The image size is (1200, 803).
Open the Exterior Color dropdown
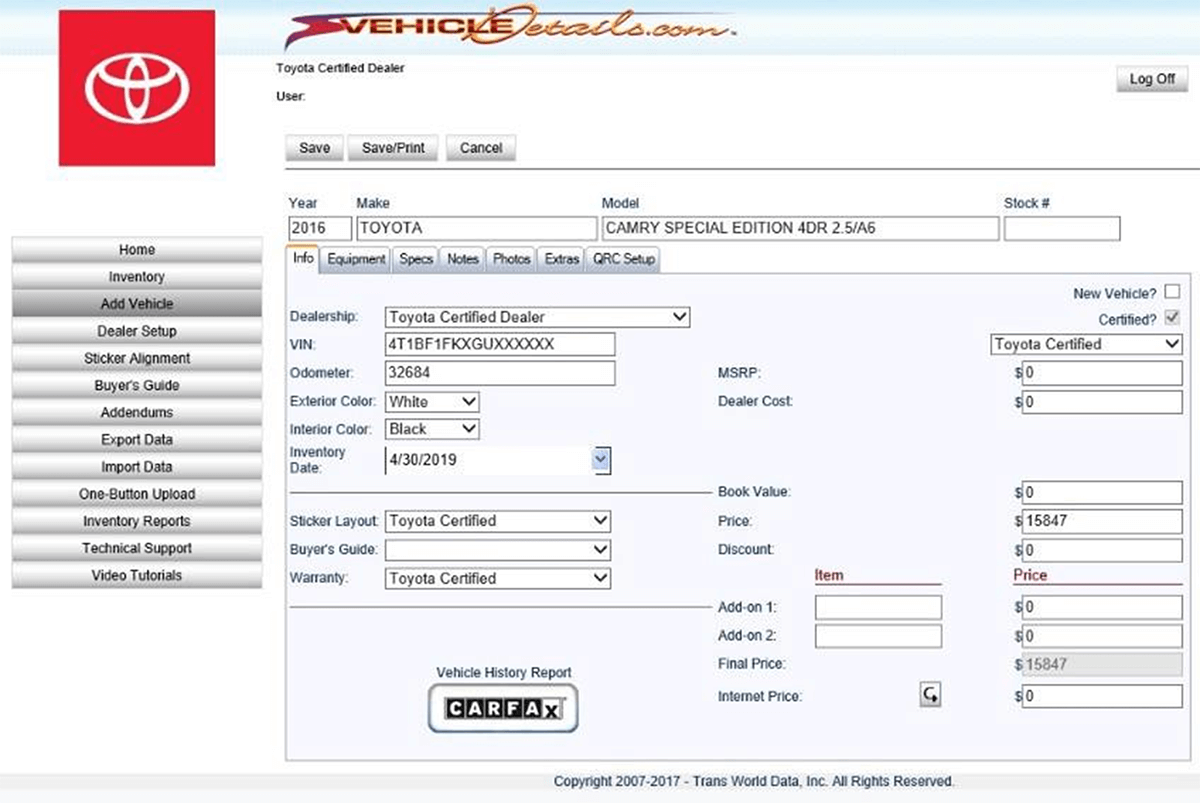coord(432,402)
